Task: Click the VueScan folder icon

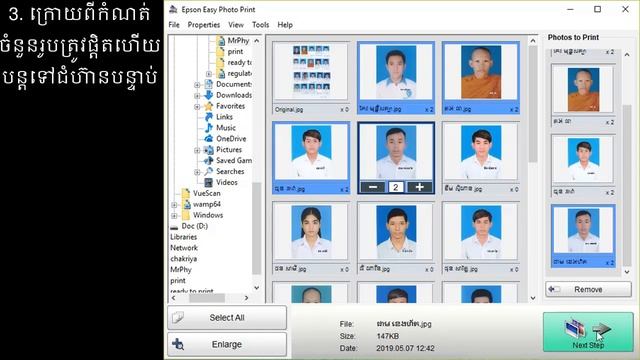Action: (186, 193)
